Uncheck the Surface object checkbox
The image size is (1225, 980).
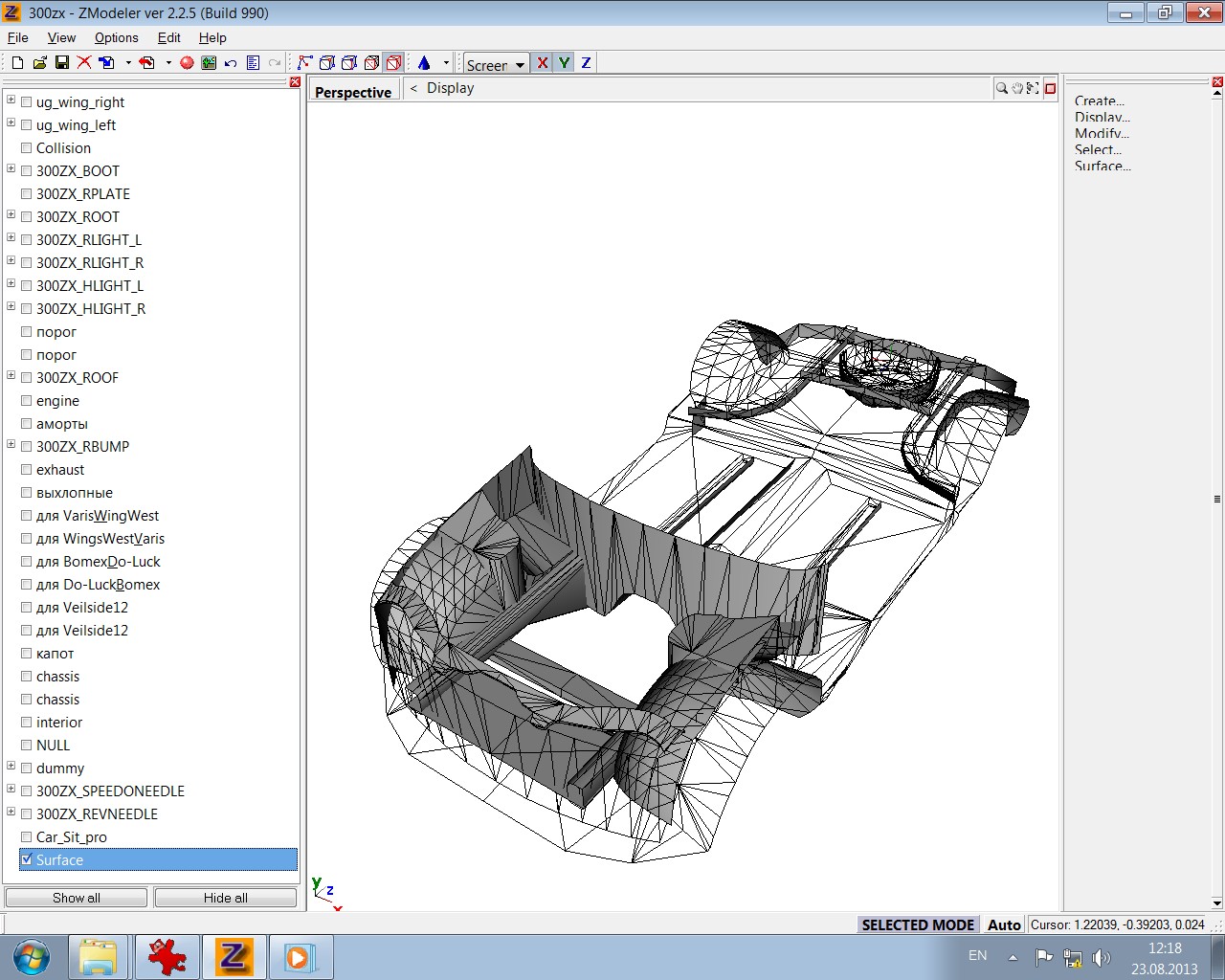point(27,859)
